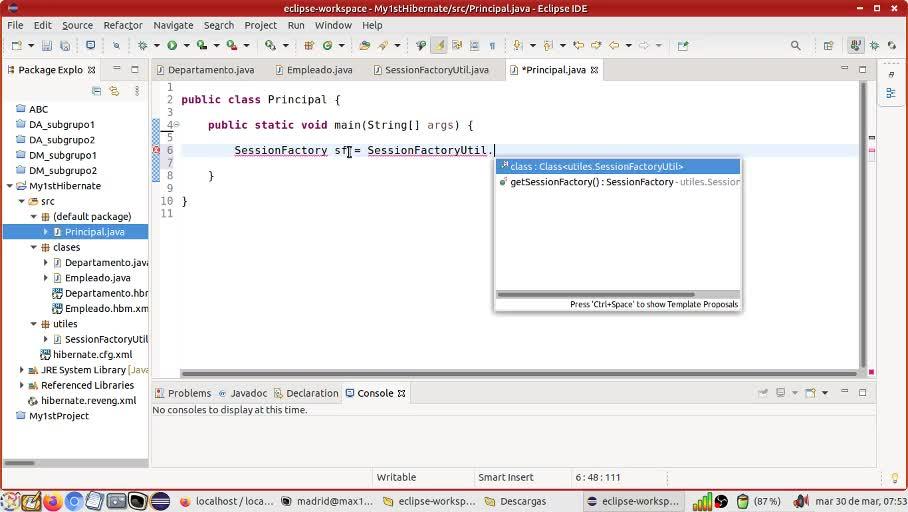Click the Open Console dropdown icon
The width and height of the screenshot is (908, 512).
(x=825, y=393)
